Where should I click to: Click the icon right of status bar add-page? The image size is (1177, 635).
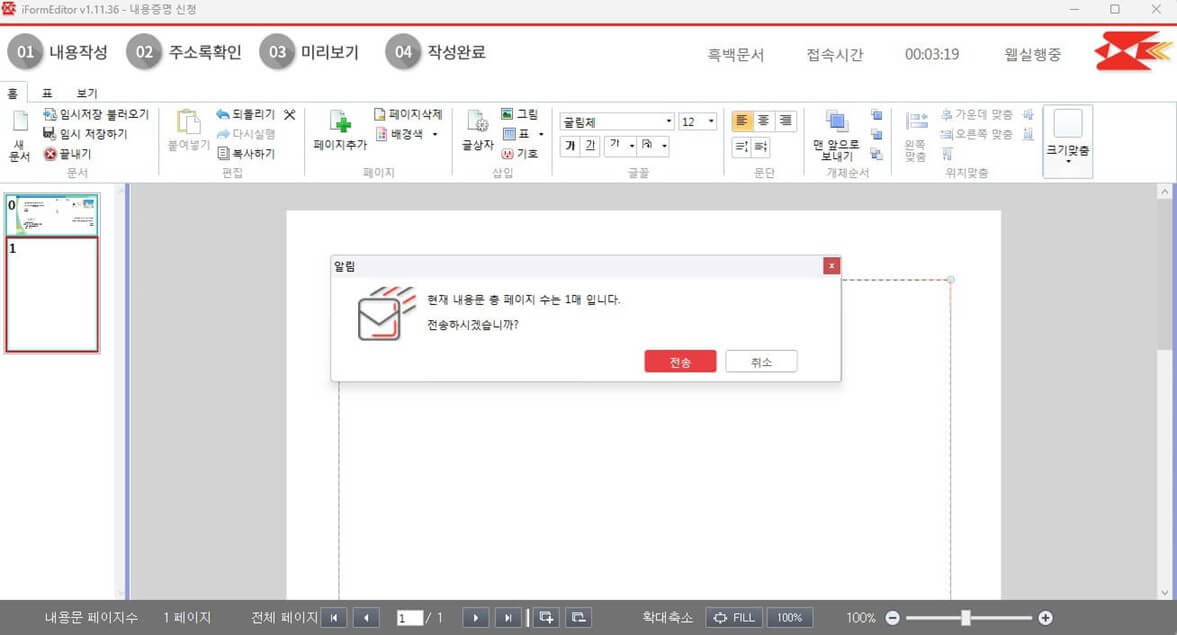pyautogui.click(x=578, y=618)
